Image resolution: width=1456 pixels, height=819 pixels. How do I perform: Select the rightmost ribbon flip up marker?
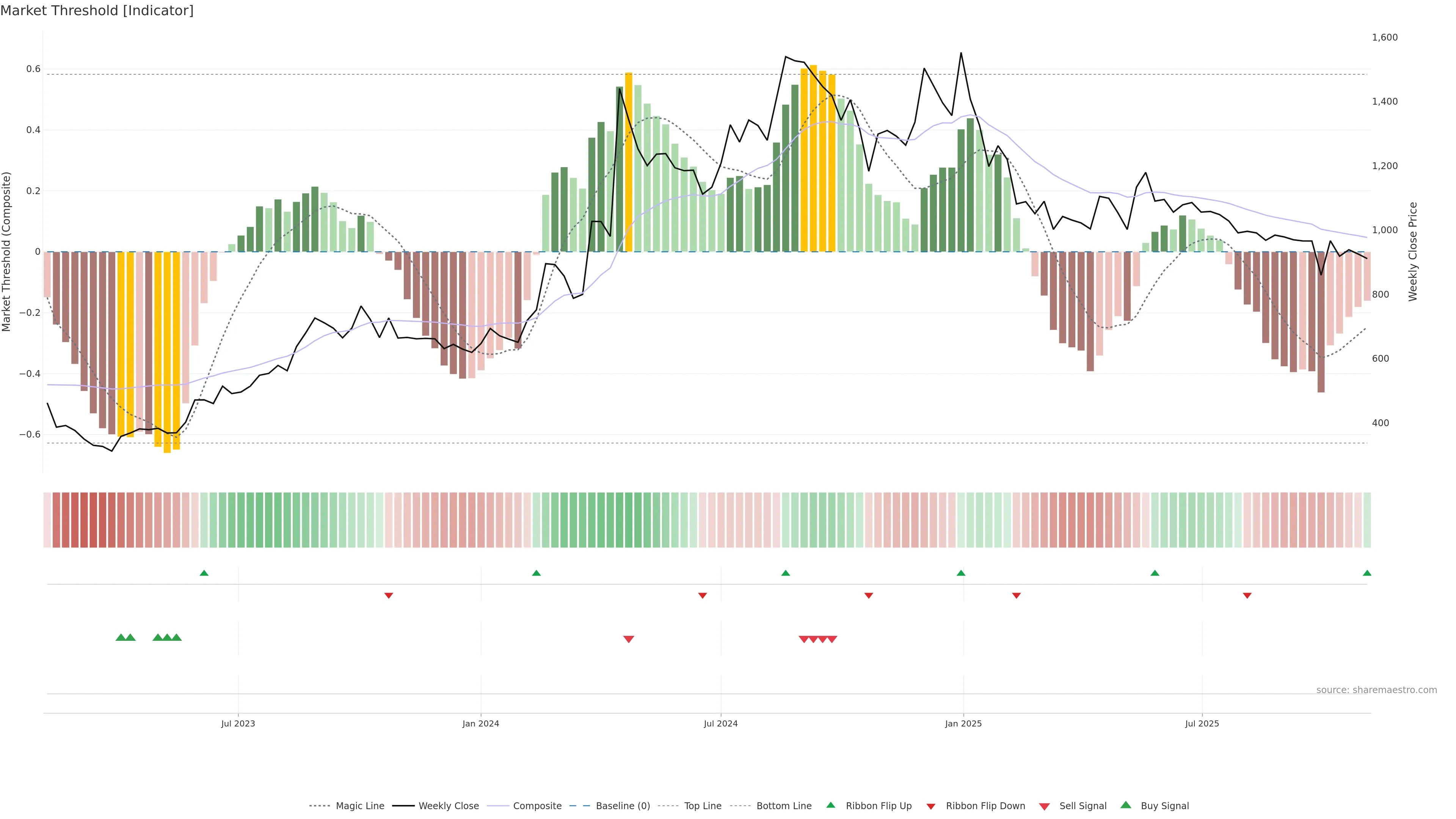tap(1367, 573)
